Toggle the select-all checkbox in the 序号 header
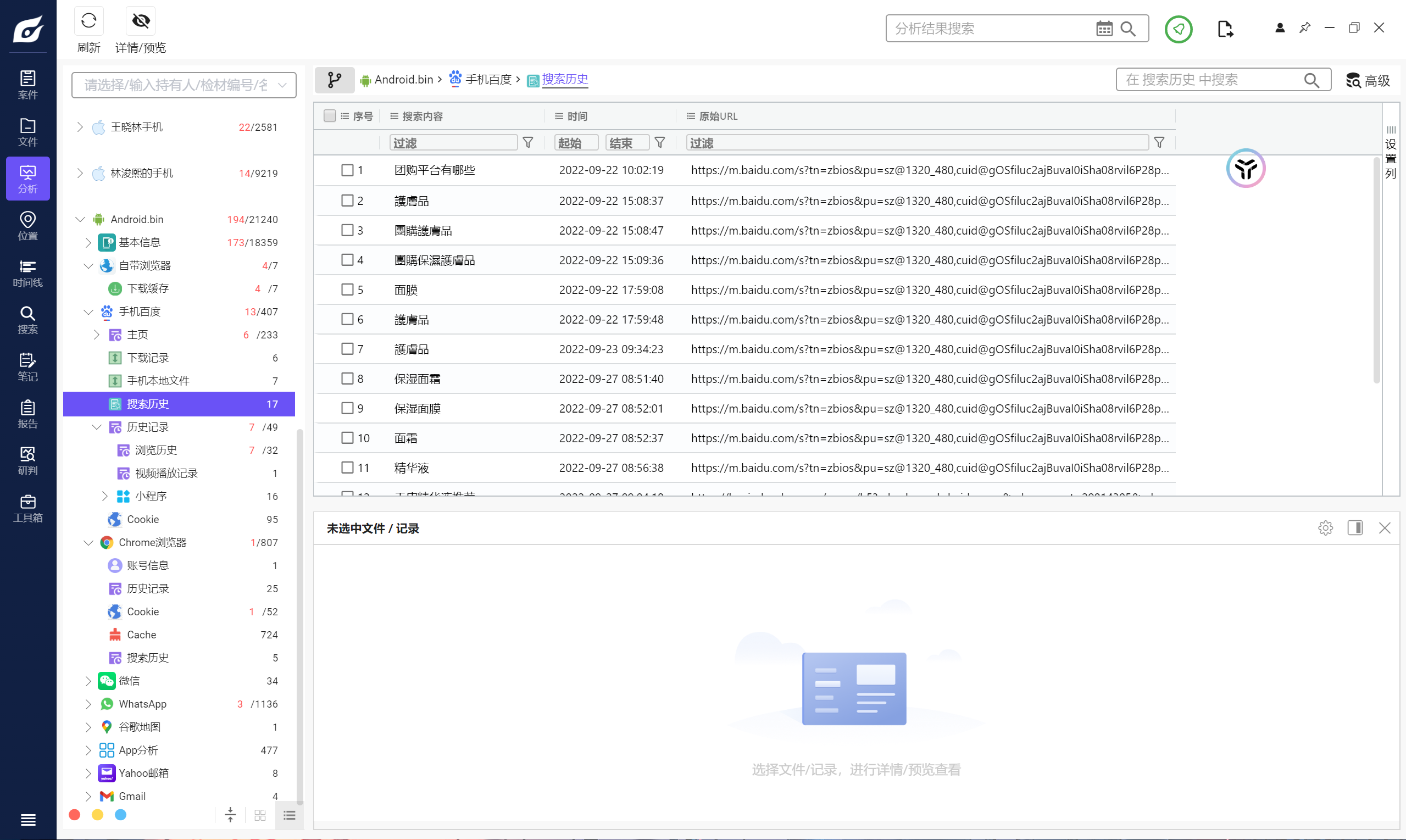The width and height of the screenshot is (1406, 840). click(330, 115)
